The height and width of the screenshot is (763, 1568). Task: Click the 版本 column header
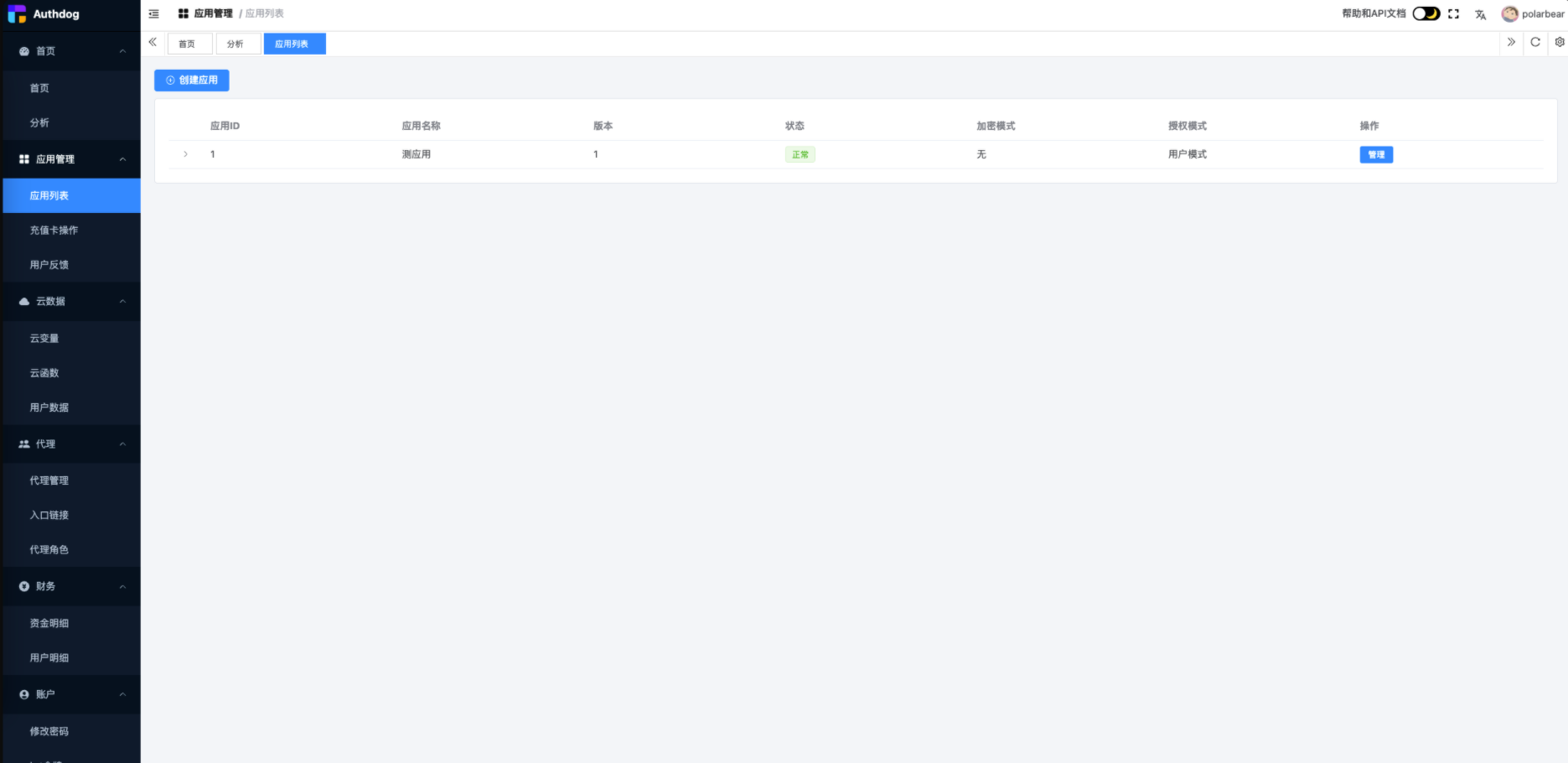pyautogui.click(x=603, y=126)
